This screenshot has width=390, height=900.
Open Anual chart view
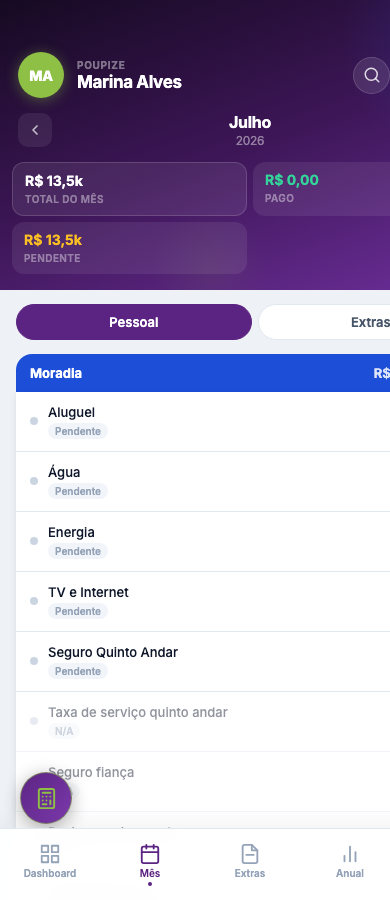[350, 862]
